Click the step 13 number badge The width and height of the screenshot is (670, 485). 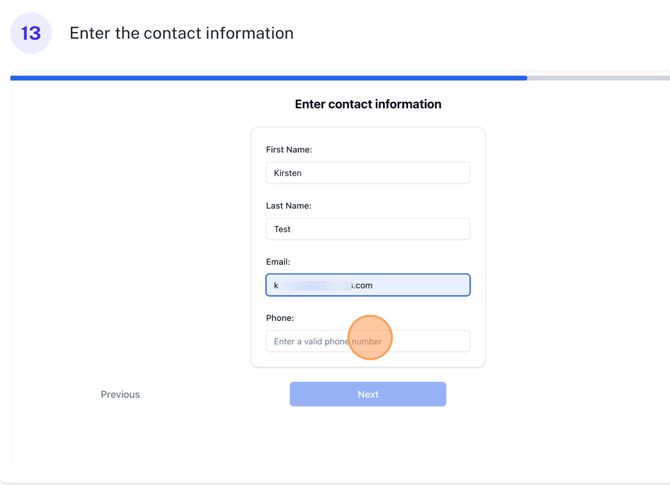(31, 33)
